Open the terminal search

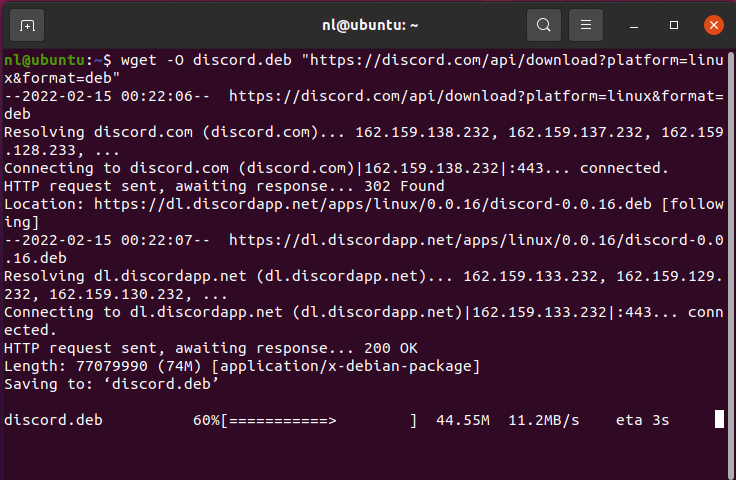(544, 25)
